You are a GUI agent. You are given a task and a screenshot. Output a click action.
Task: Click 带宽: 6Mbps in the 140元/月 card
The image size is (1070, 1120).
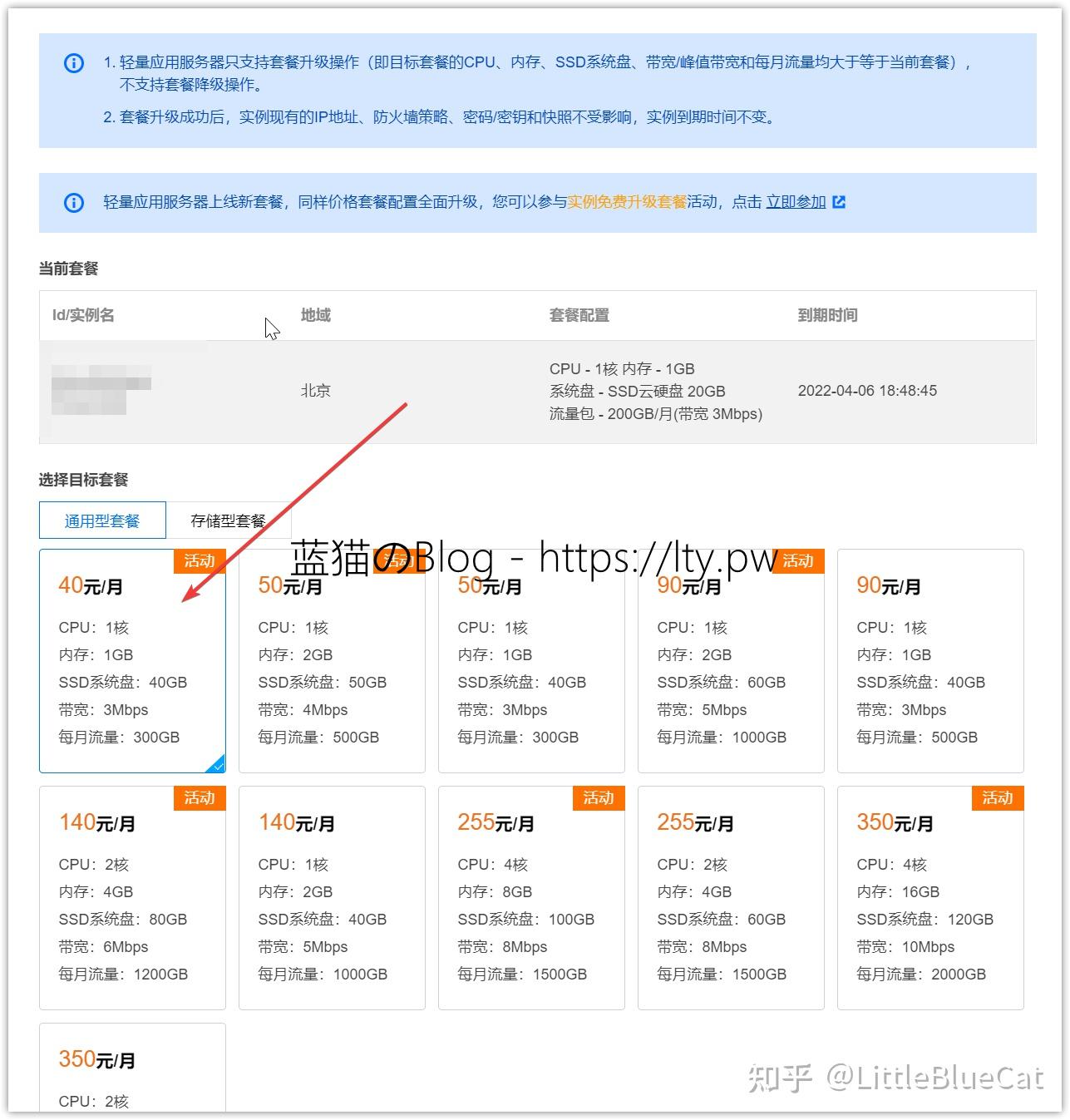point(103,946)
